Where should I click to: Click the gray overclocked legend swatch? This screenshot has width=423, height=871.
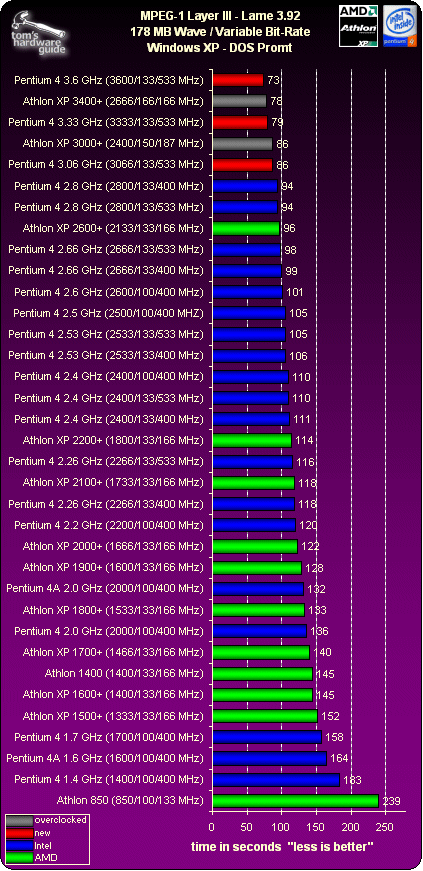(19, 820)
